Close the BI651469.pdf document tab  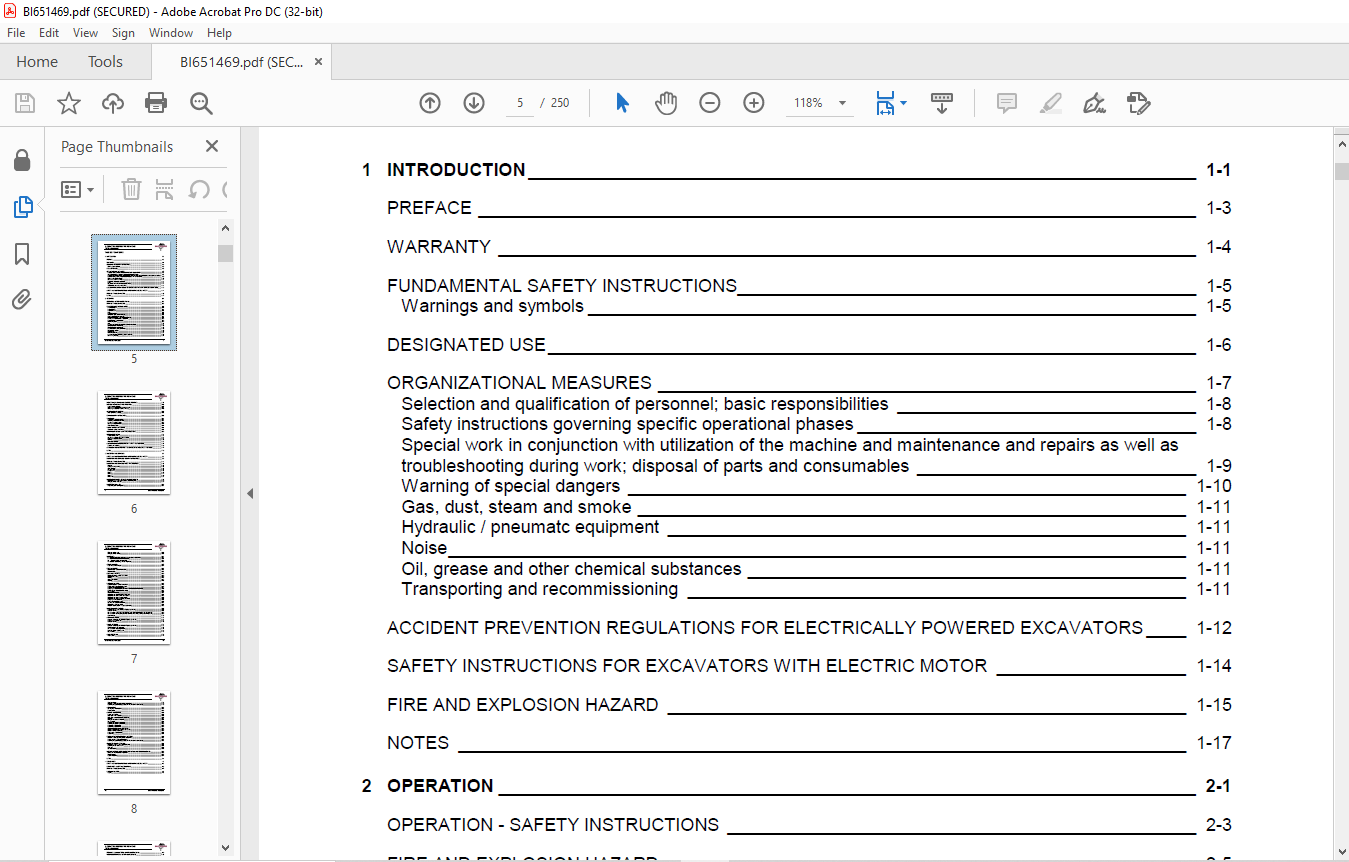(318, 62)
